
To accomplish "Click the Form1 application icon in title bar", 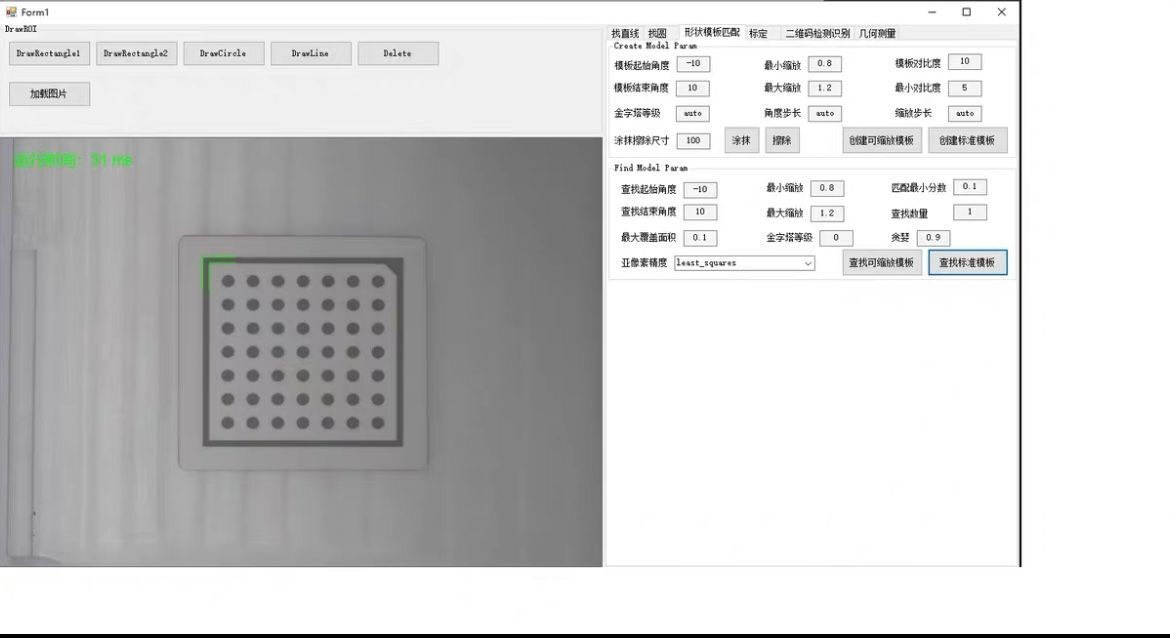I will point(11,12).
